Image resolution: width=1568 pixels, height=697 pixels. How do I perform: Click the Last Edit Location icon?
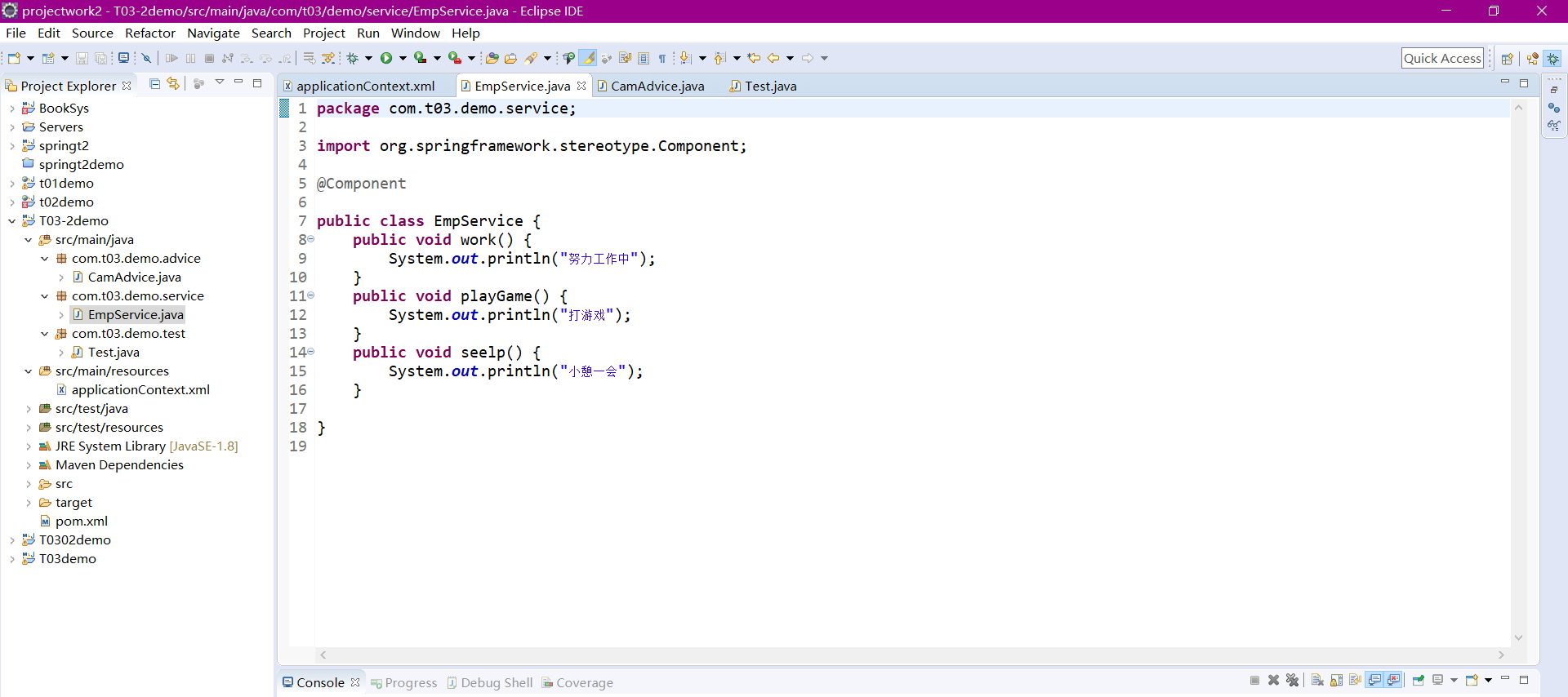[754, 58]
